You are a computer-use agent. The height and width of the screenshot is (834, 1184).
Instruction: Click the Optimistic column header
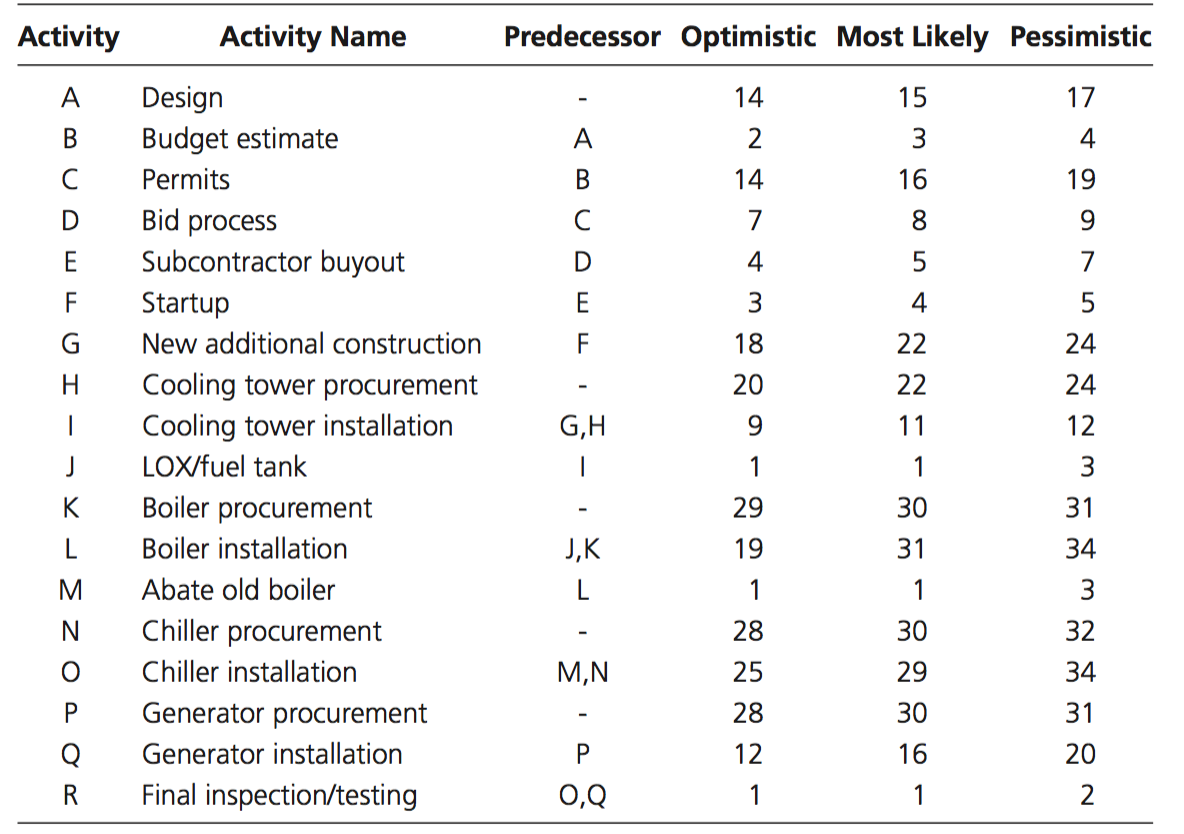point(748,38)
